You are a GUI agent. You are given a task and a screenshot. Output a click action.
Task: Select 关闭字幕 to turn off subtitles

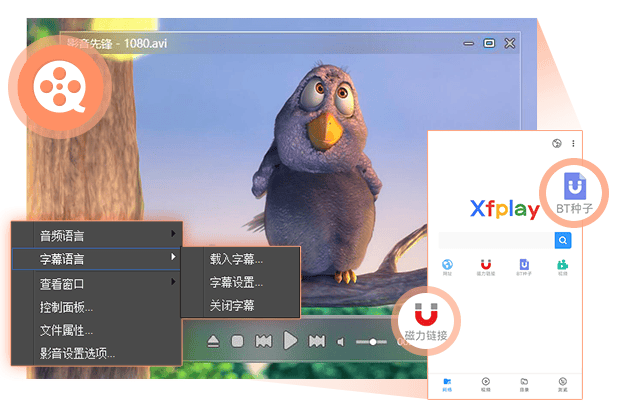[x=232, y=305]
